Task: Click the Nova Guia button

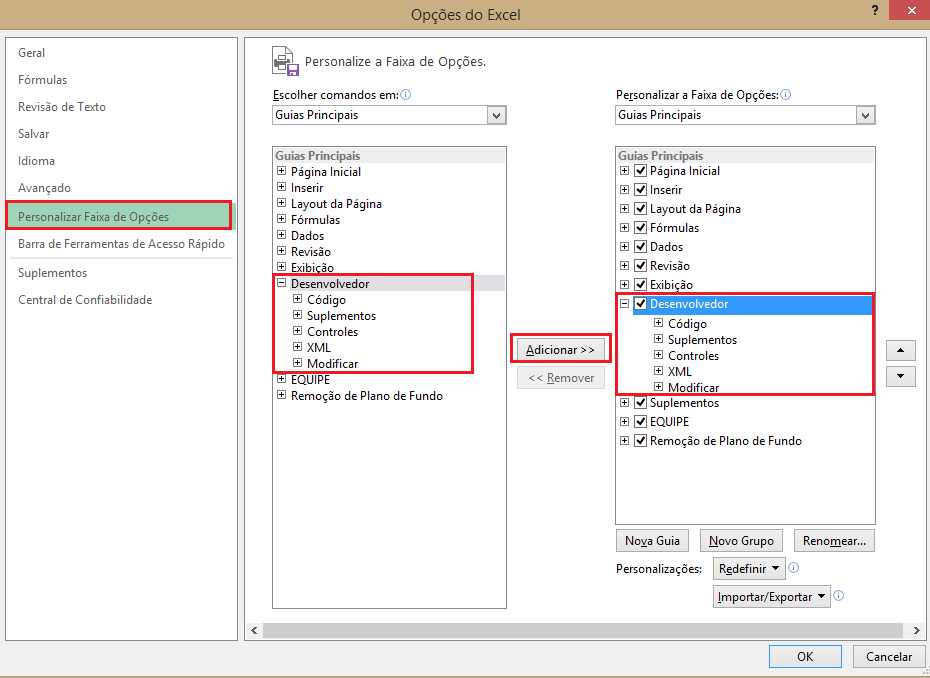Action: [x=652, y=540]
